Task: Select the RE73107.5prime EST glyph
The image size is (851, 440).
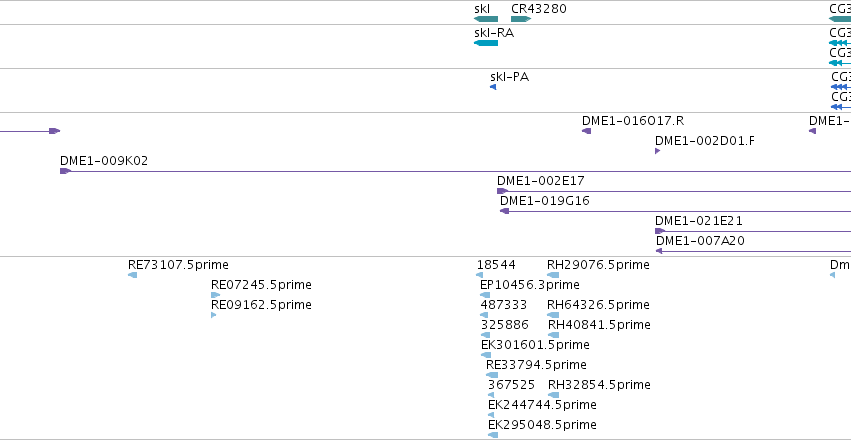Action: [132, 275]
